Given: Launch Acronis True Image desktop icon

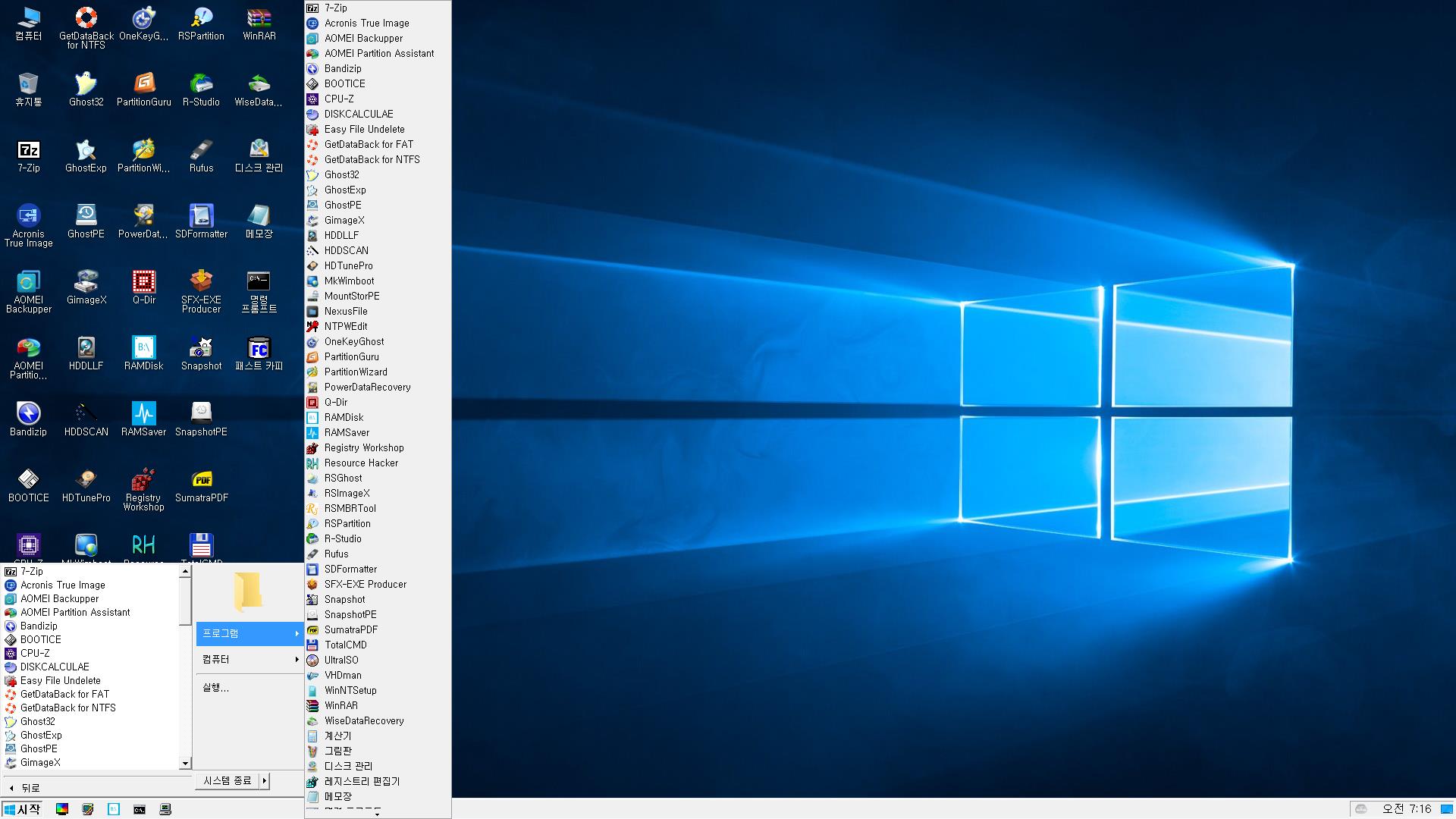Looking at the screenshot, I should click(29, 225).
